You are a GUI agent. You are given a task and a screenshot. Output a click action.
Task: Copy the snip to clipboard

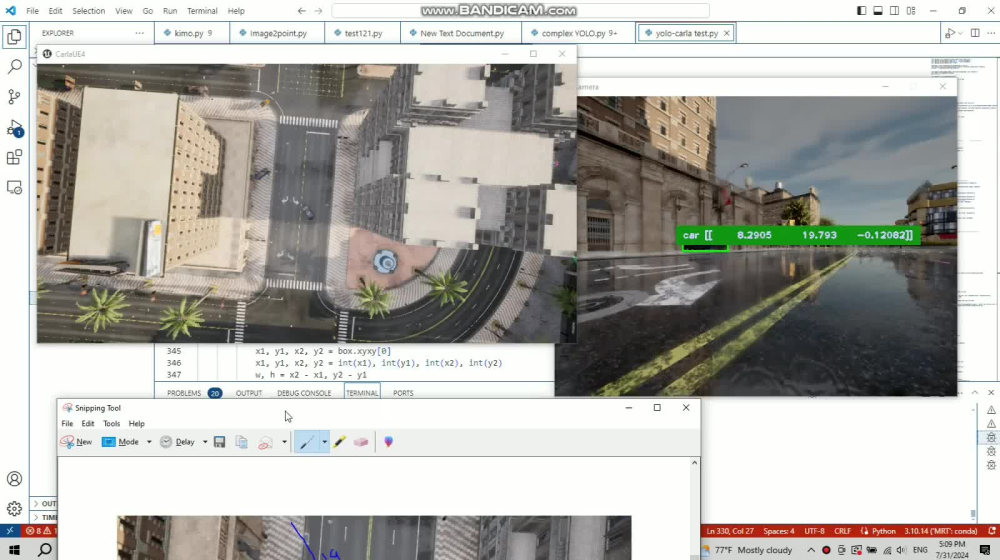(x=242, y=441)
